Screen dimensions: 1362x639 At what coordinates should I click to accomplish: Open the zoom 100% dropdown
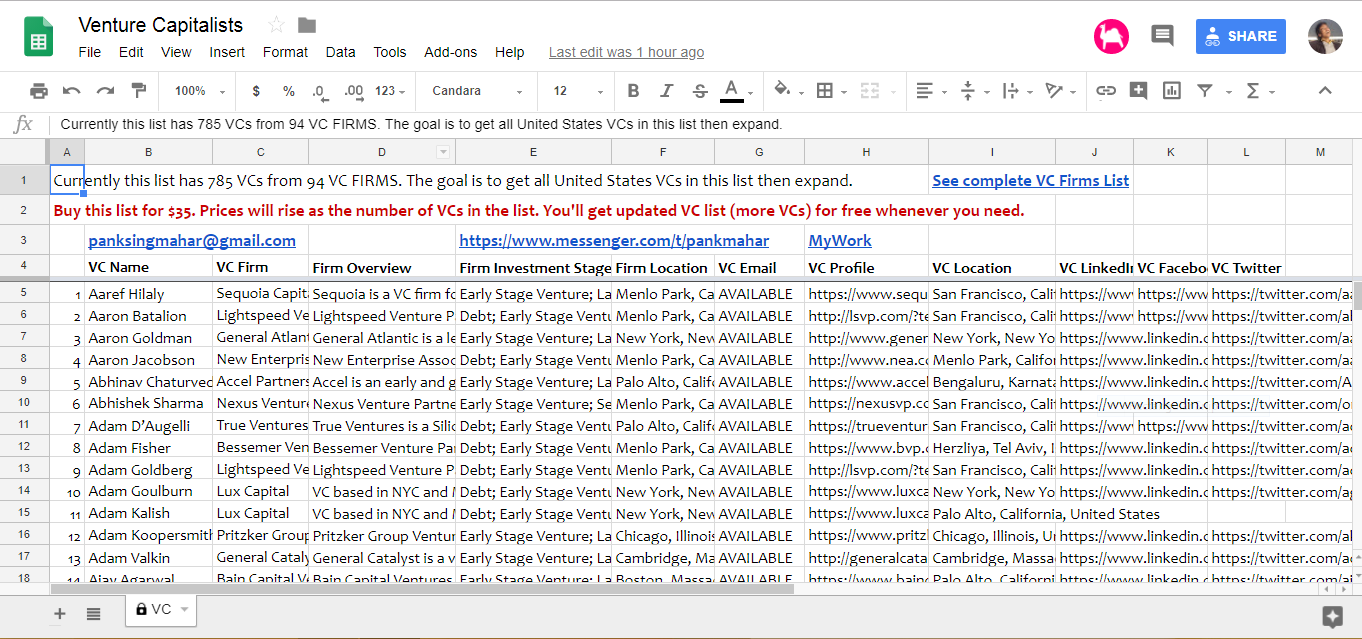click(x=200, y=91)
